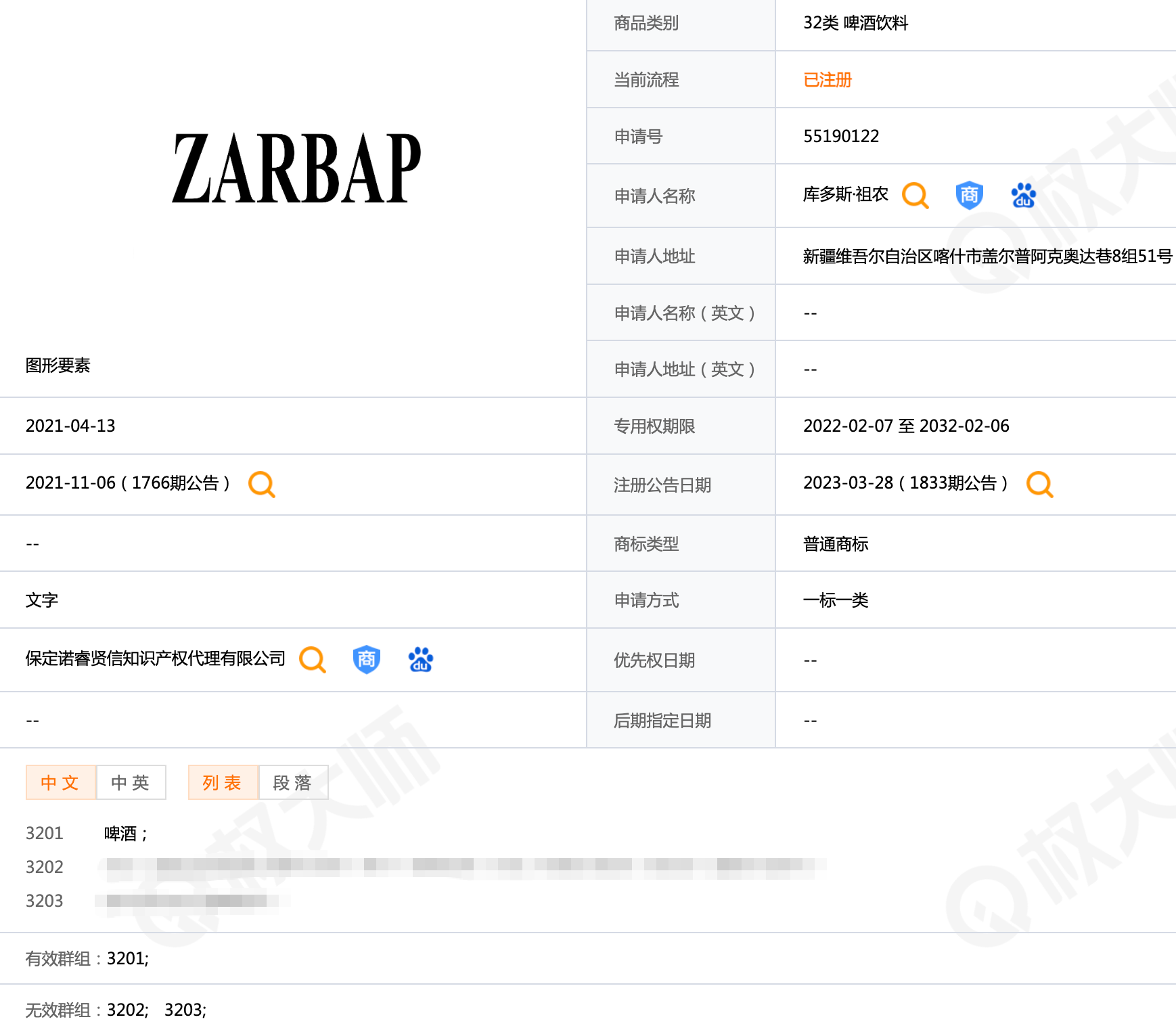Viewport: 1176px width, 1030px height.
Task: Click the 已注册 status text
Action: click(827, 80)
